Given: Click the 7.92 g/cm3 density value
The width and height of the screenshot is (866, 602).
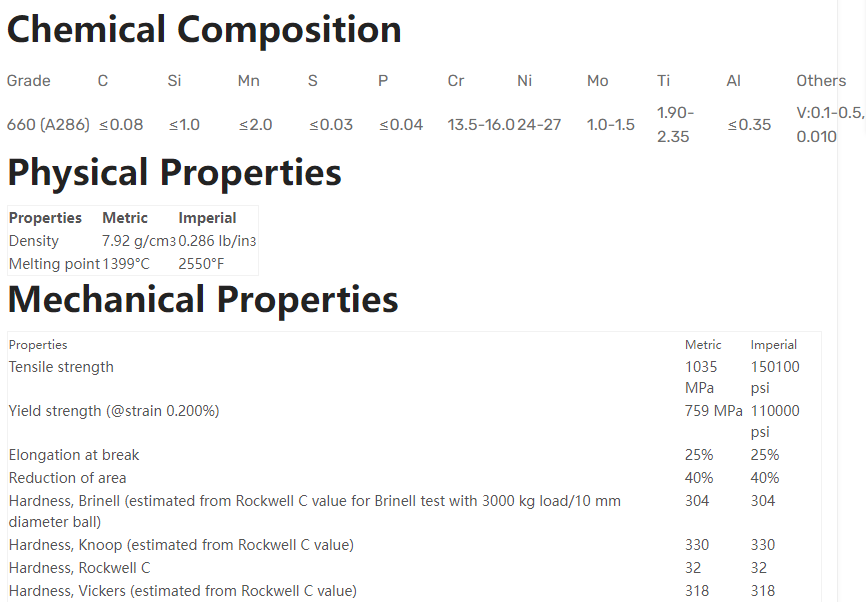Looking at the screenshot, I should [x=139, y=241].
